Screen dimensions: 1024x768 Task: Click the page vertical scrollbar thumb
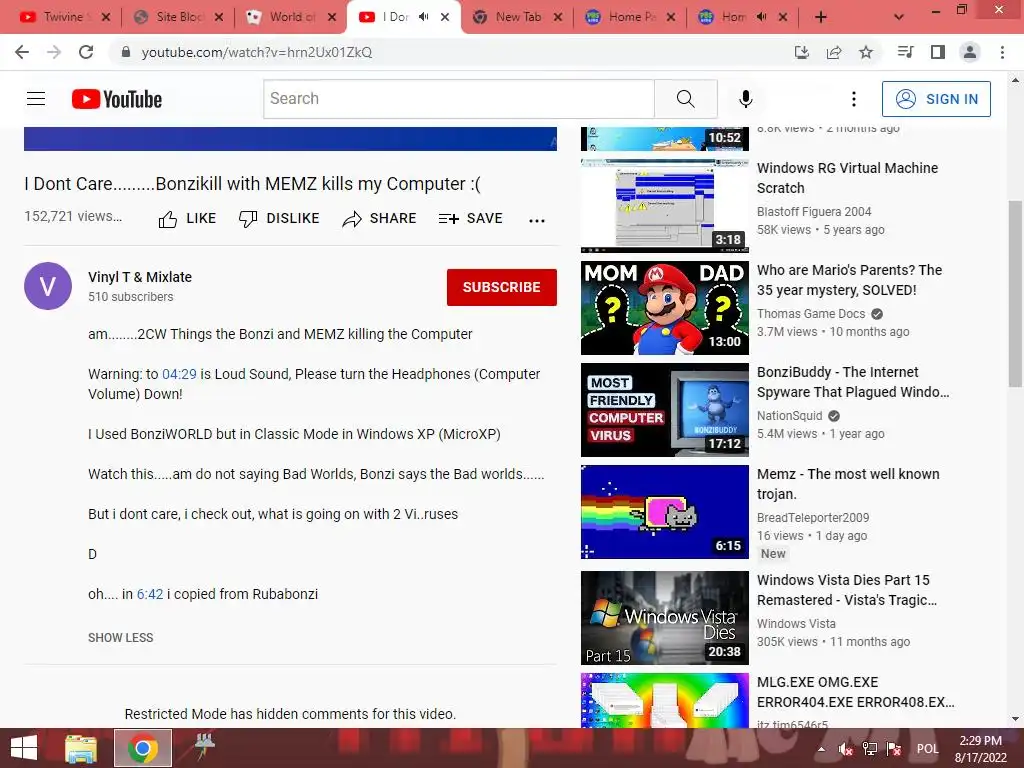point(1015,294)
